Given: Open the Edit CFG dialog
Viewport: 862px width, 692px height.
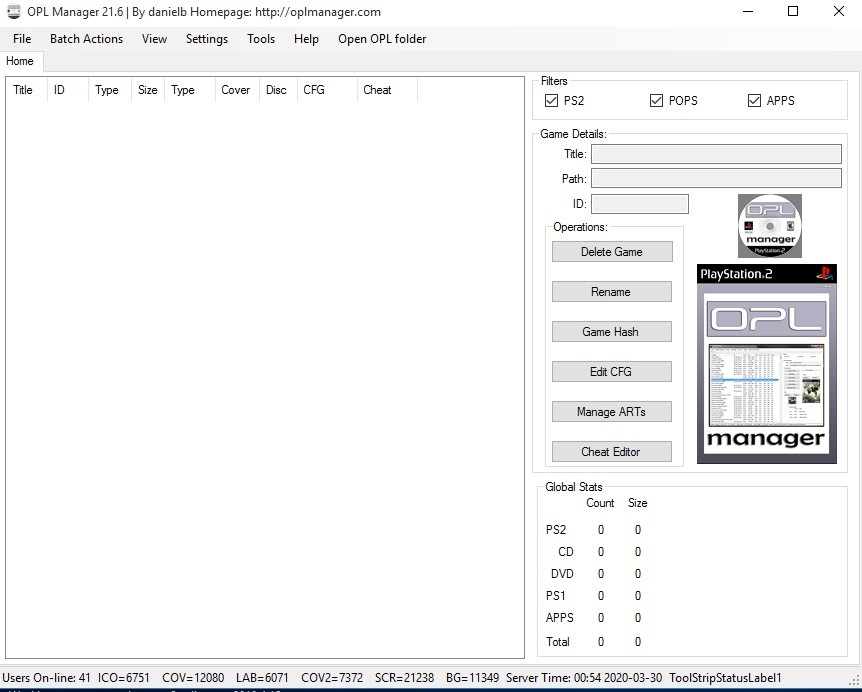Looking at the screenshot, I should [x=611, y=371].
